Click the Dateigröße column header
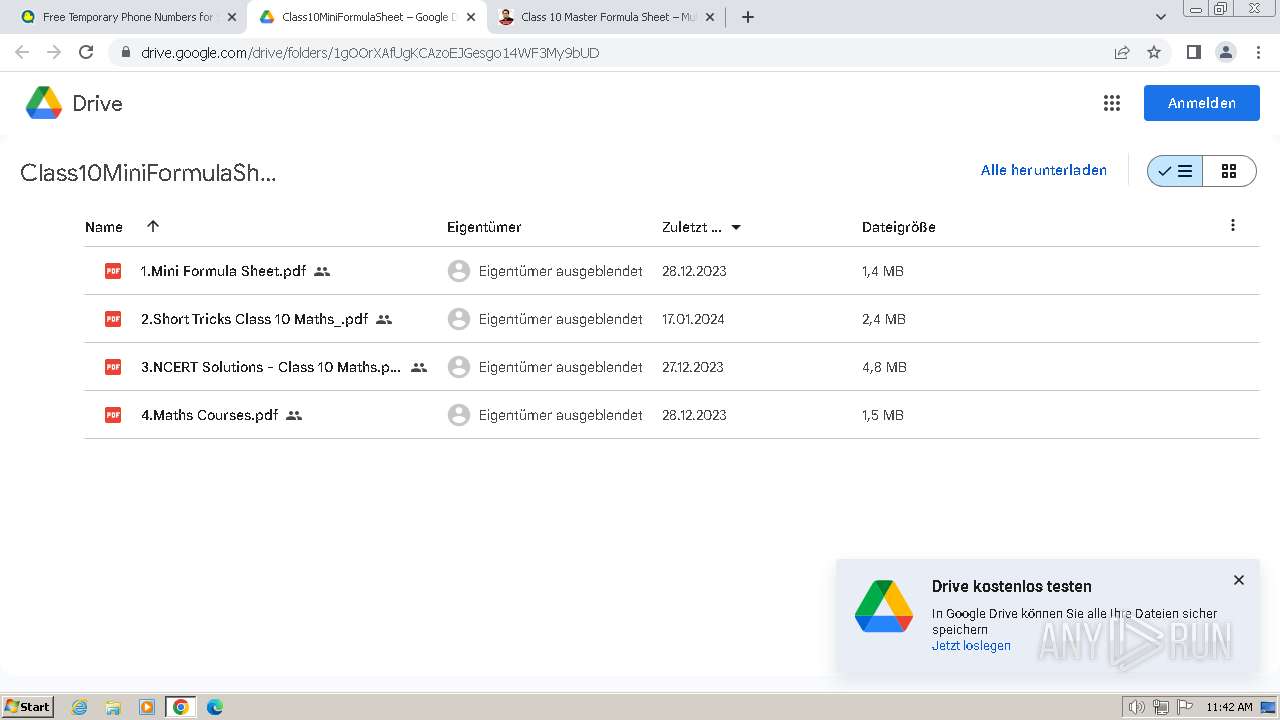1280x720 pixels. (899, 227)
